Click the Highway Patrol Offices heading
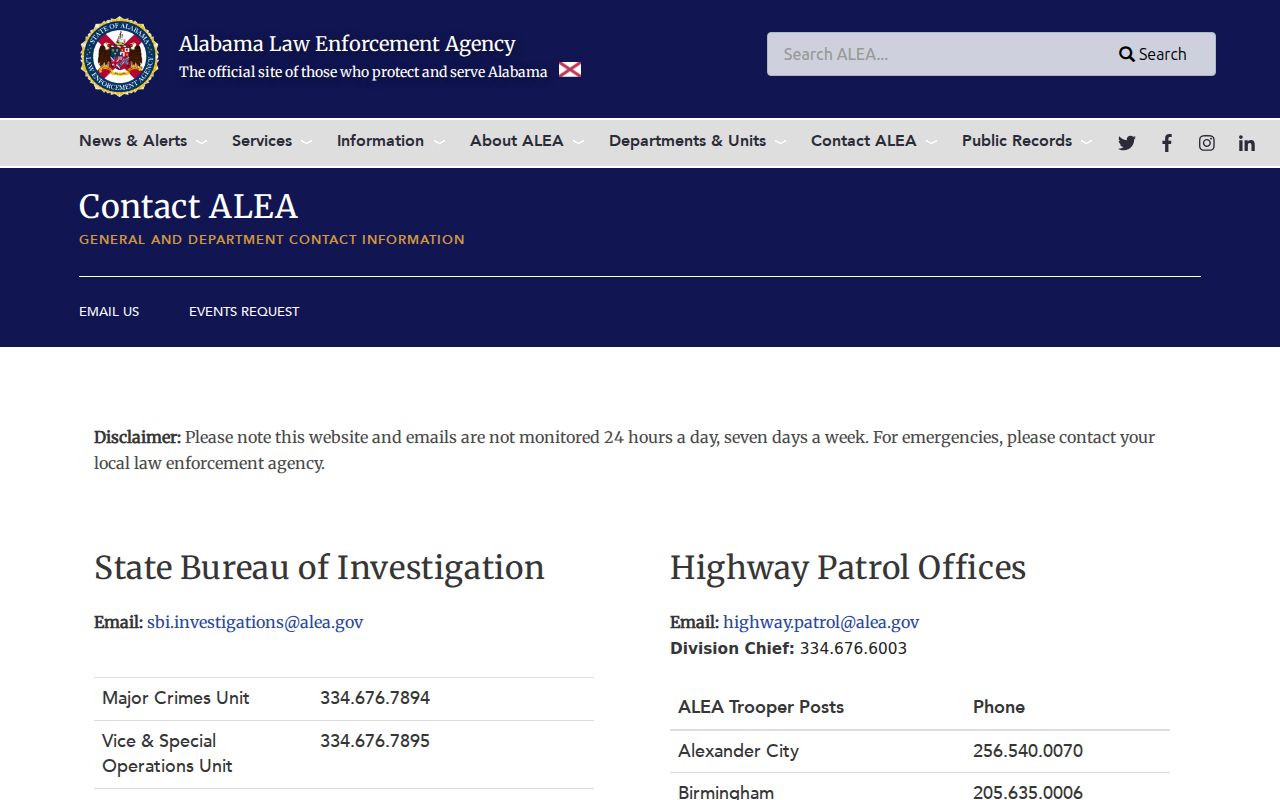The height and width of the screenshot is (800, 1280). [x=848, y=568]
